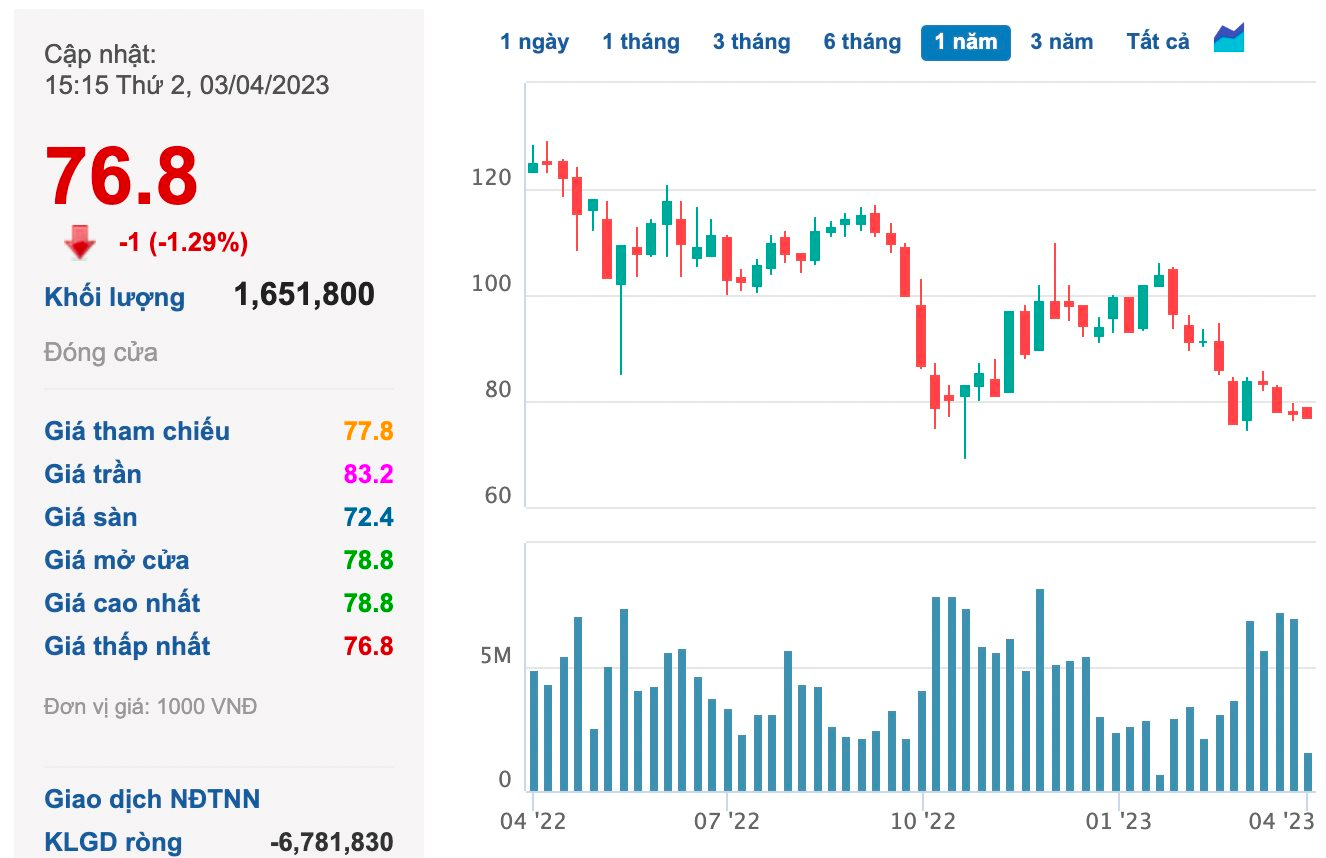Click the 'Giá trần' label
Image resolution: width=1326 pixels, height=858 pixels.
(x=93, y=474)
